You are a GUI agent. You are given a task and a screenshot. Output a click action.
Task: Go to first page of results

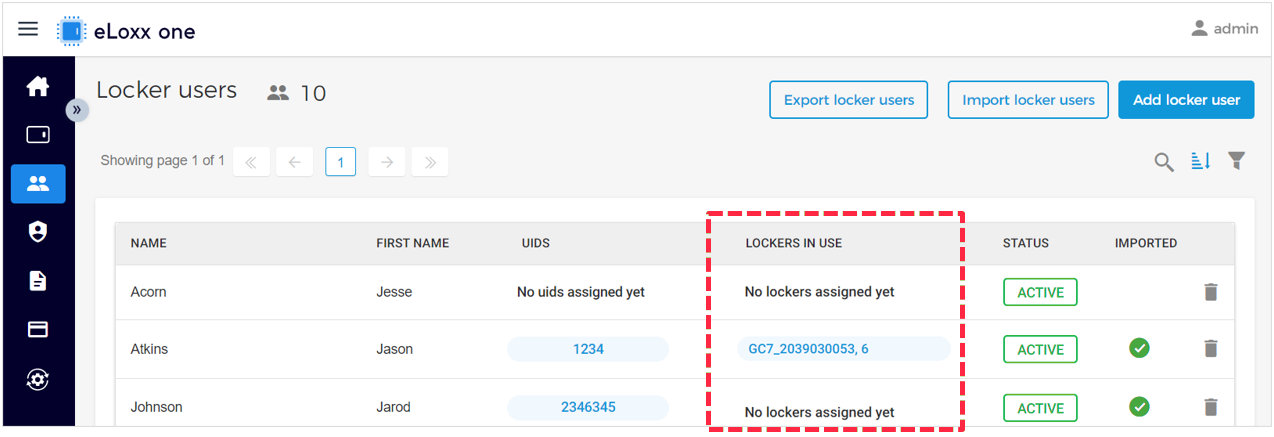click(251, 162)
